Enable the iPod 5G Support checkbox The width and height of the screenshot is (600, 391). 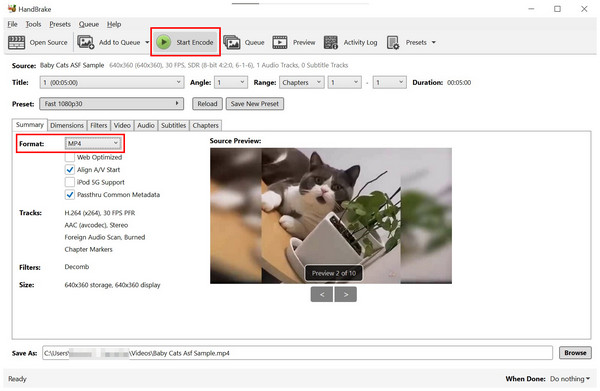(x=70, y=182)
